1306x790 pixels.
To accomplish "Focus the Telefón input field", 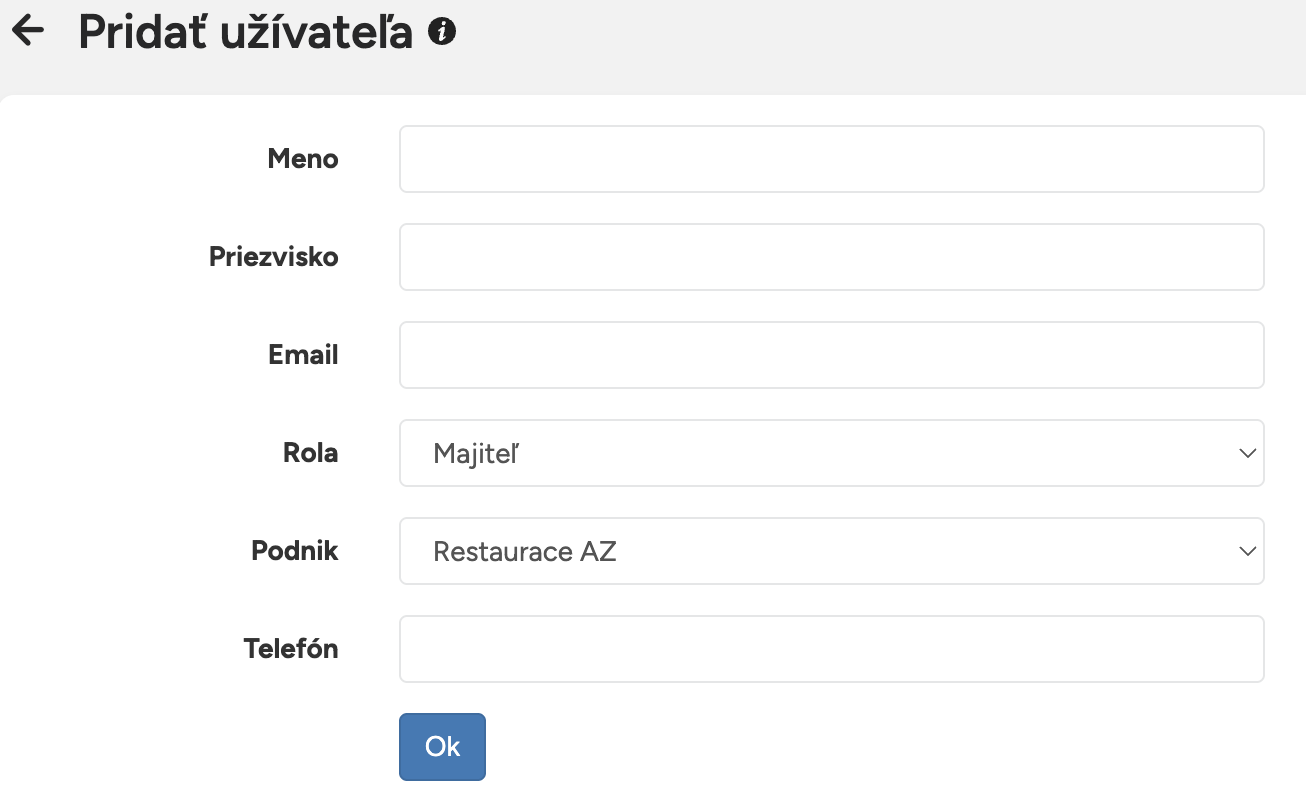I will (x=832, y=649).
